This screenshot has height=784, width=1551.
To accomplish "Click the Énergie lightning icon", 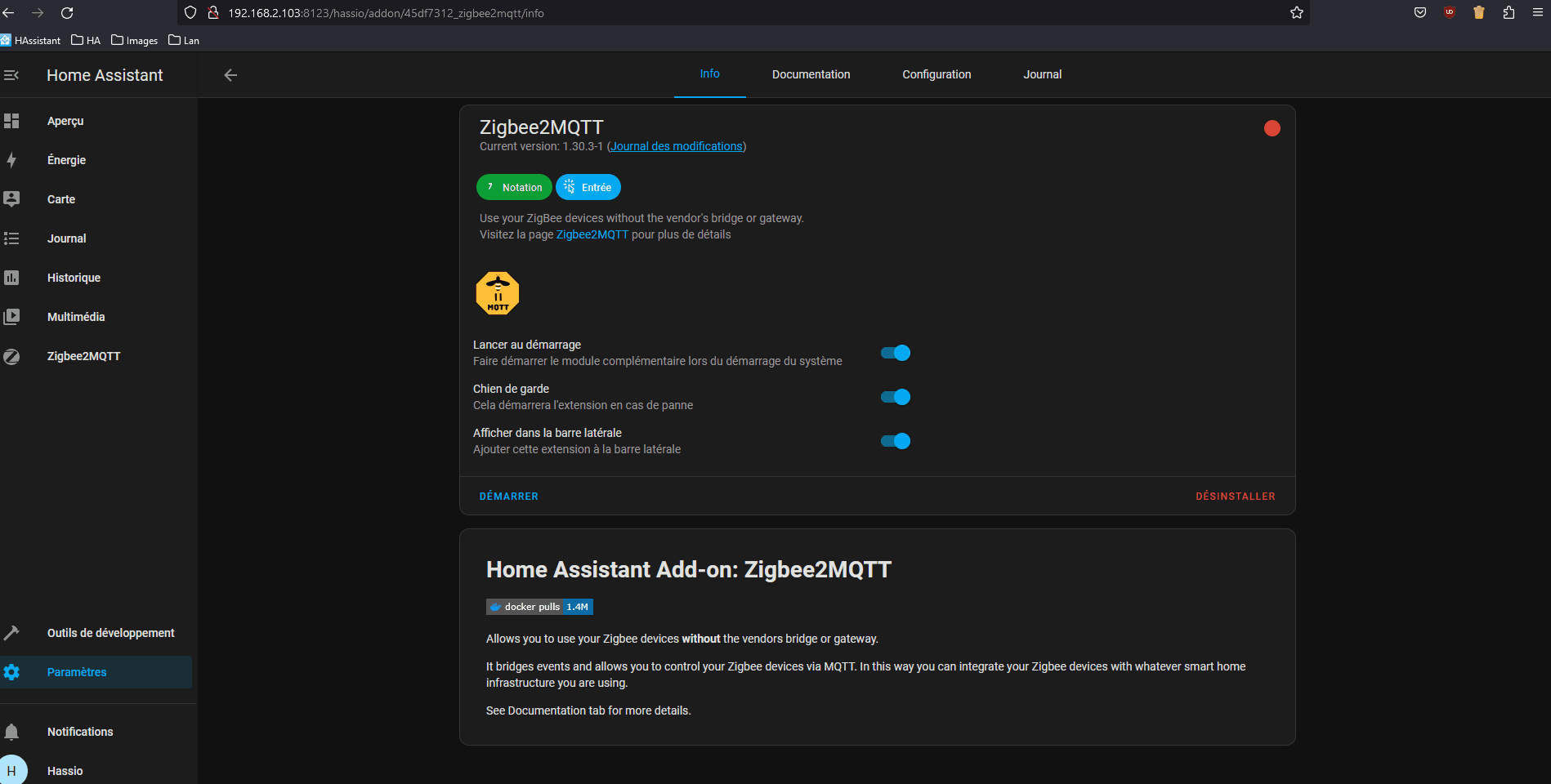I will pyautogui.click(x=11, y=160).
